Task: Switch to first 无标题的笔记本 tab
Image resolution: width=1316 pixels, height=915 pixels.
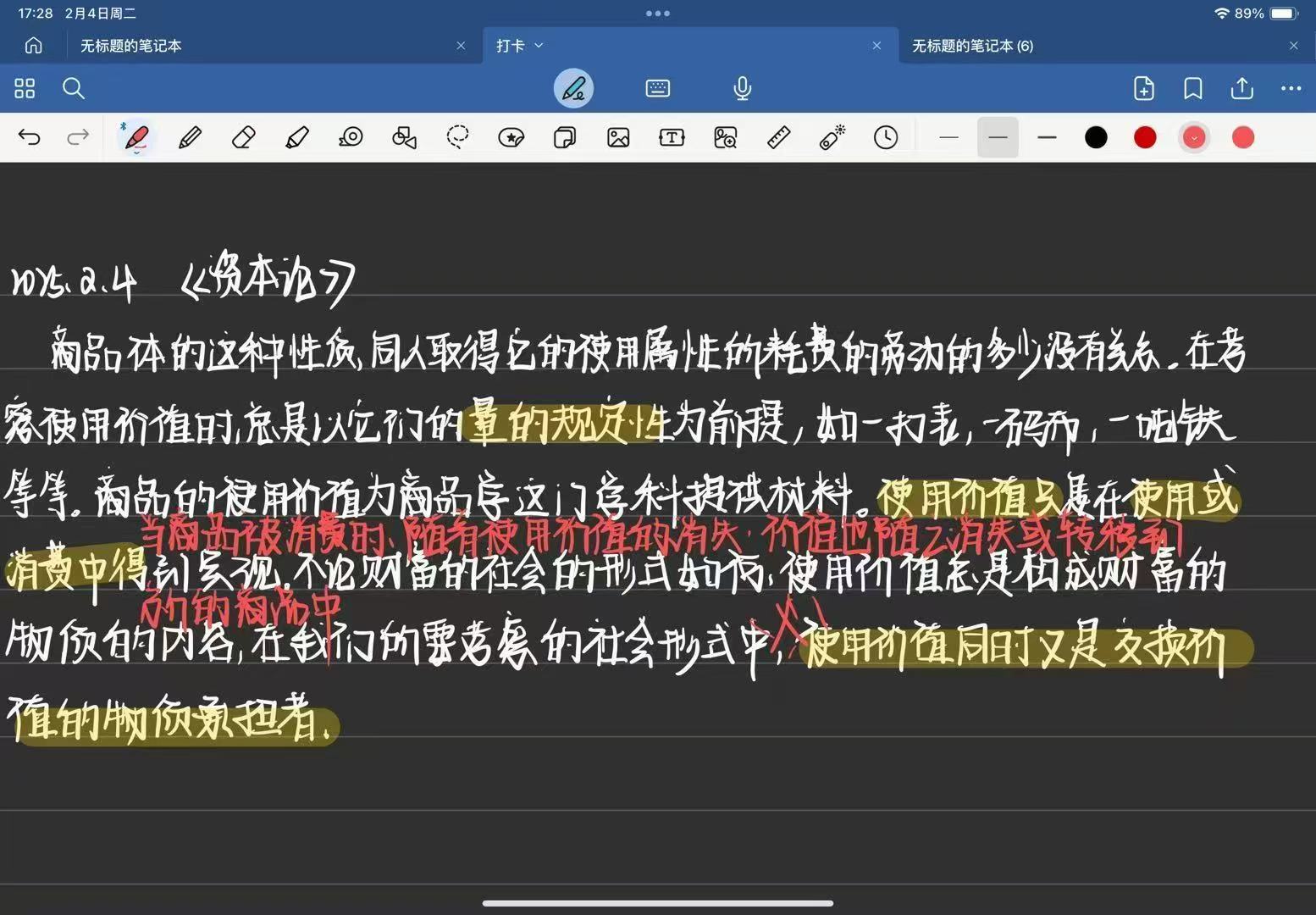Action: coord(131,46)
